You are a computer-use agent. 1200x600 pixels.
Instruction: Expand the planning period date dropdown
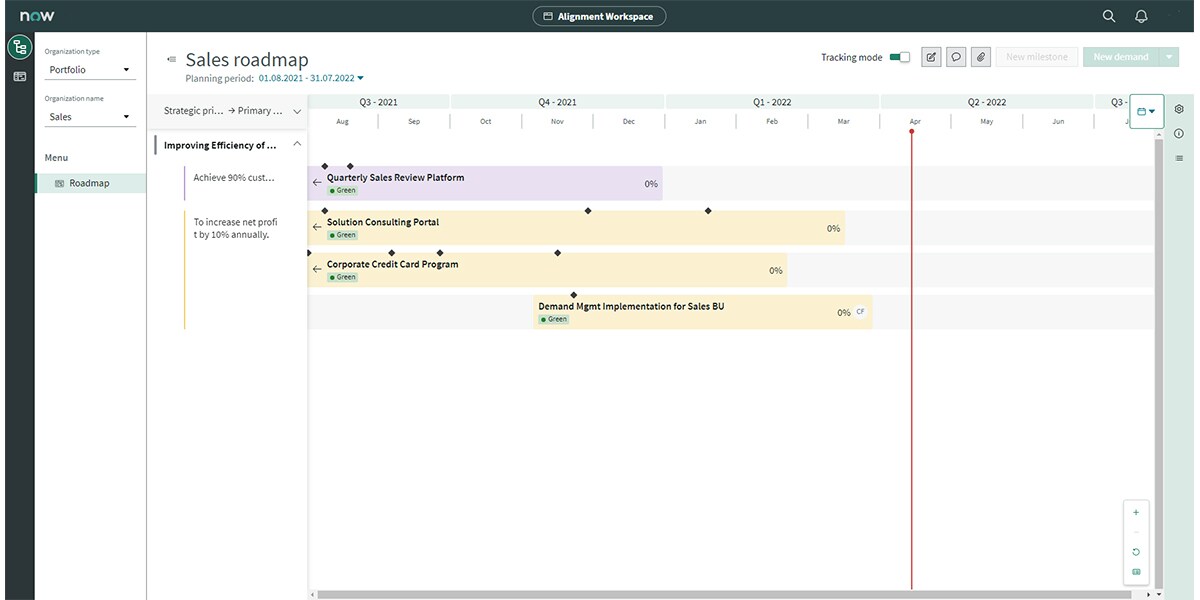[360, 78]
